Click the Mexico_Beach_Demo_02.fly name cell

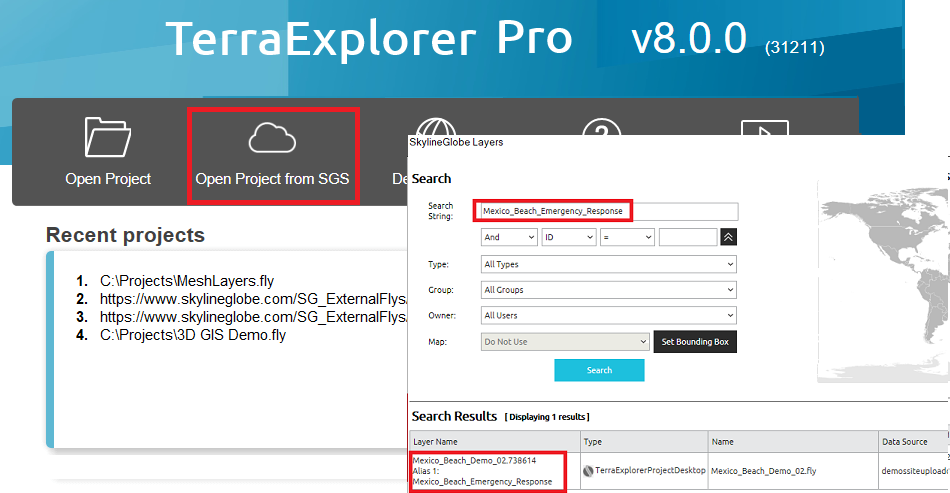coord(793,471)
